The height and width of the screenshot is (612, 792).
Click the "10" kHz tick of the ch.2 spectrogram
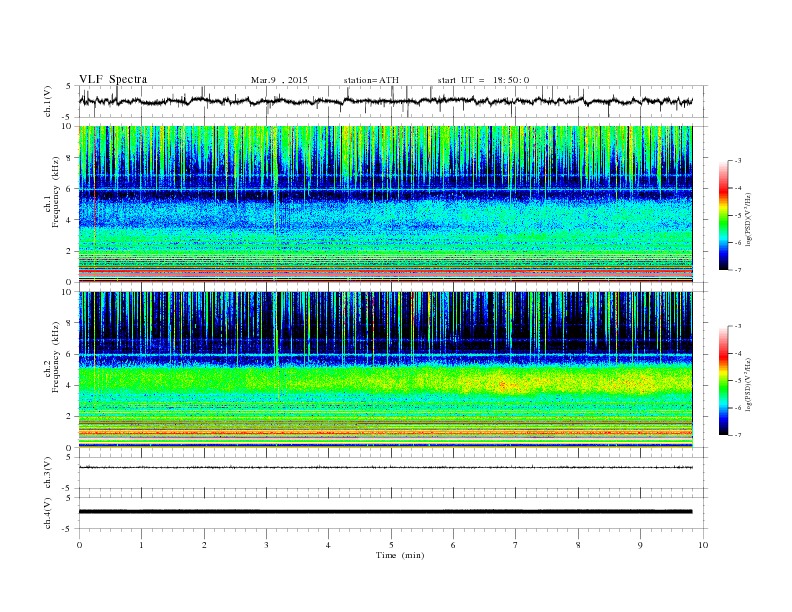[67, 292]
